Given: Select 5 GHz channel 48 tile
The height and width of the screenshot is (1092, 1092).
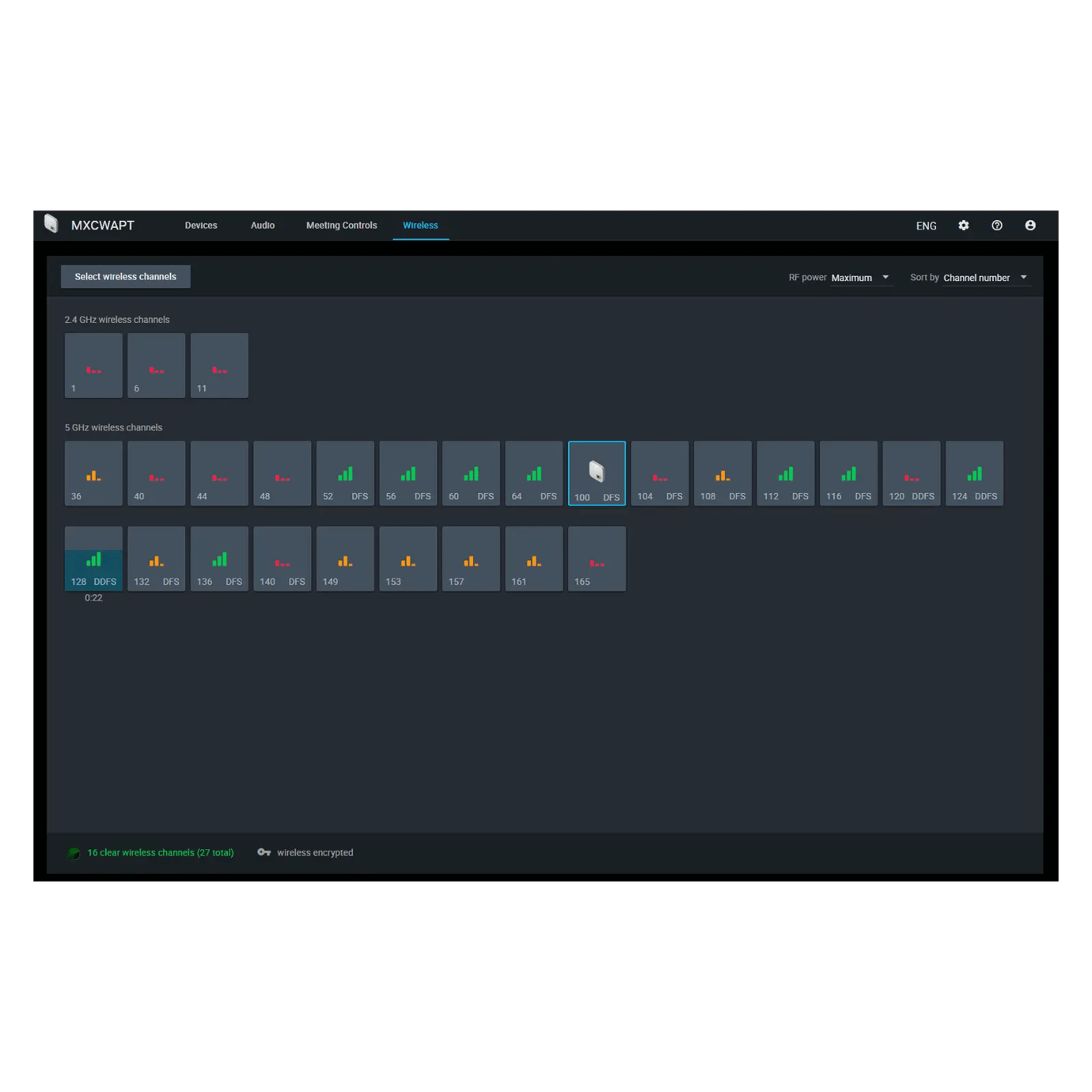Looking at the screenshot, I should pos(282,473).
